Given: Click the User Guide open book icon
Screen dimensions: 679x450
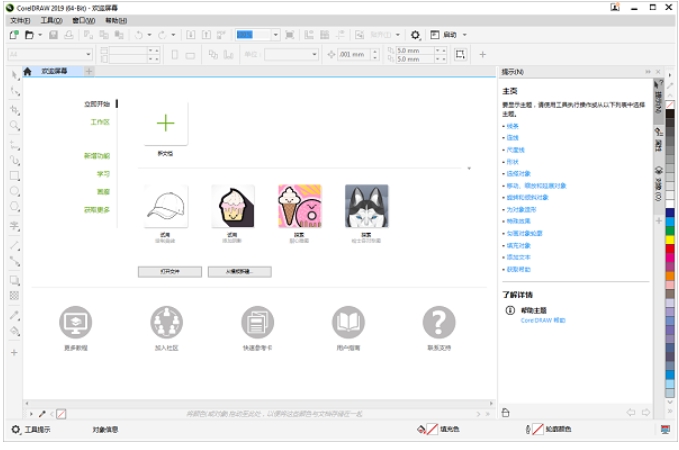Looking at the screenshot, I should click(348, 322).
